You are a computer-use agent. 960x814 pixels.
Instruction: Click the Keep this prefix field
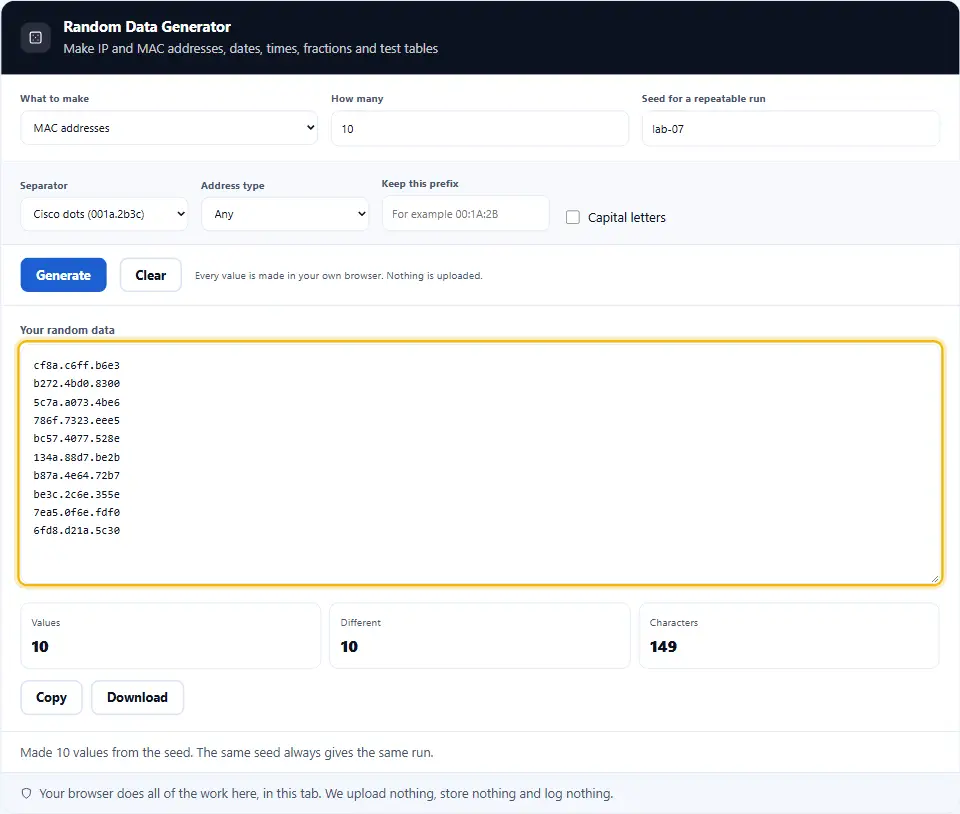pos(466,214)
